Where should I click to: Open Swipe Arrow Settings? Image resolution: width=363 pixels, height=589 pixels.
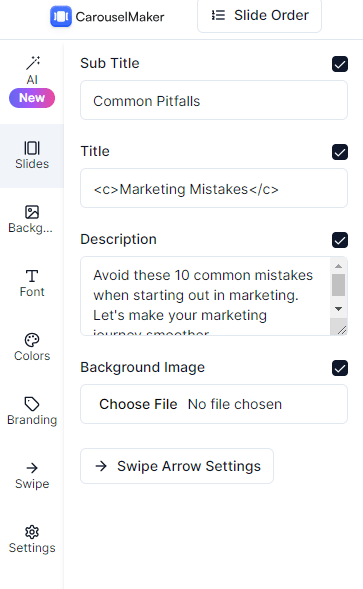tap(177, 466)
